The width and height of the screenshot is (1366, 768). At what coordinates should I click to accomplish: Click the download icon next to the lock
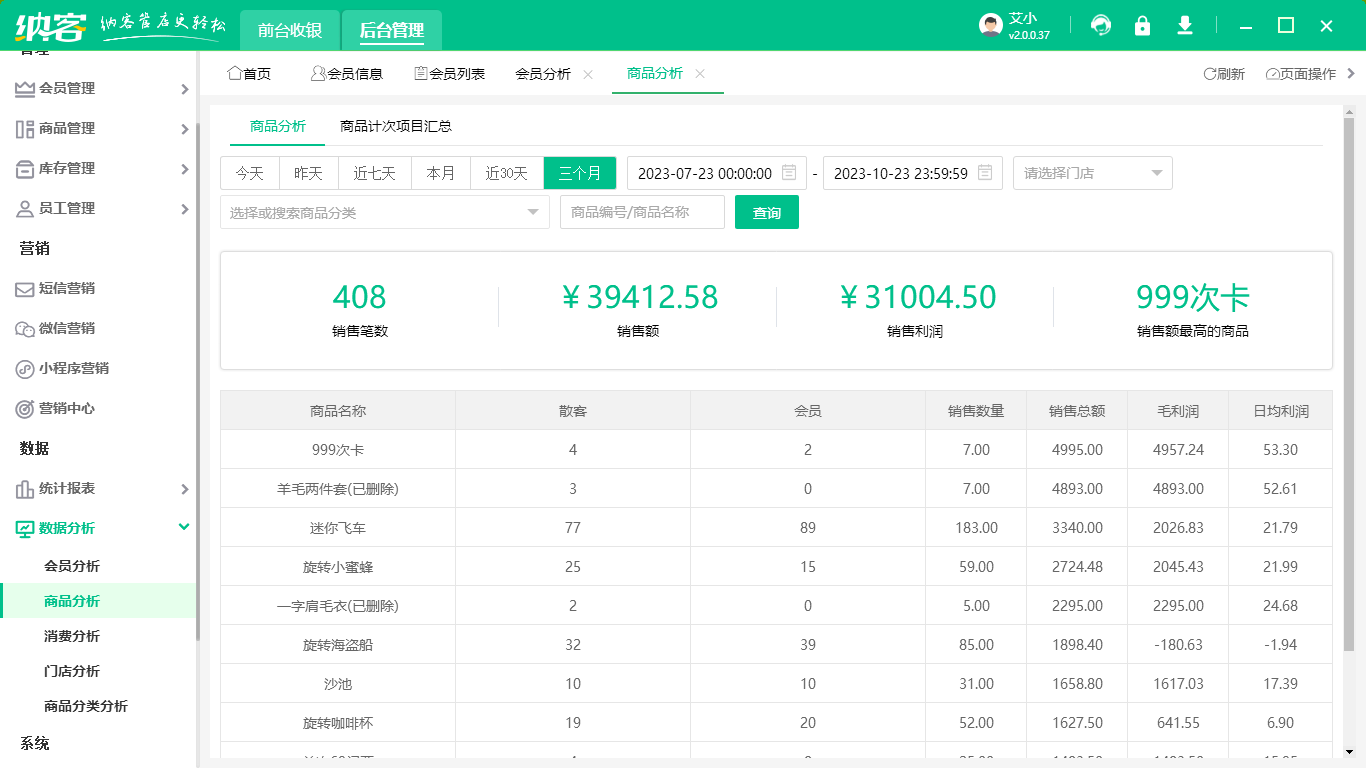1185,26
